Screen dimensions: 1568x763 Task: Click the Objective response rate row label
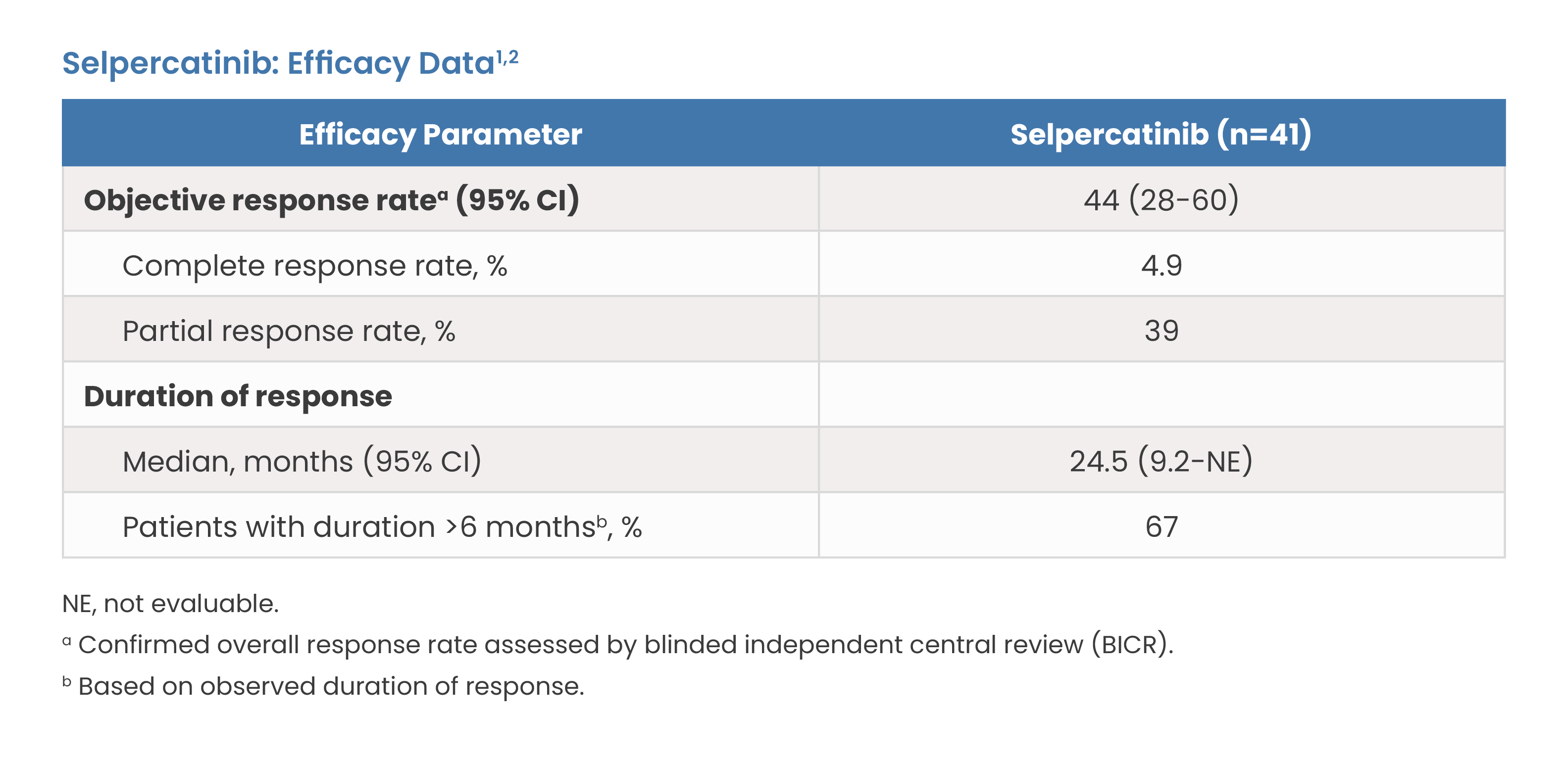[x=331, y=200]
